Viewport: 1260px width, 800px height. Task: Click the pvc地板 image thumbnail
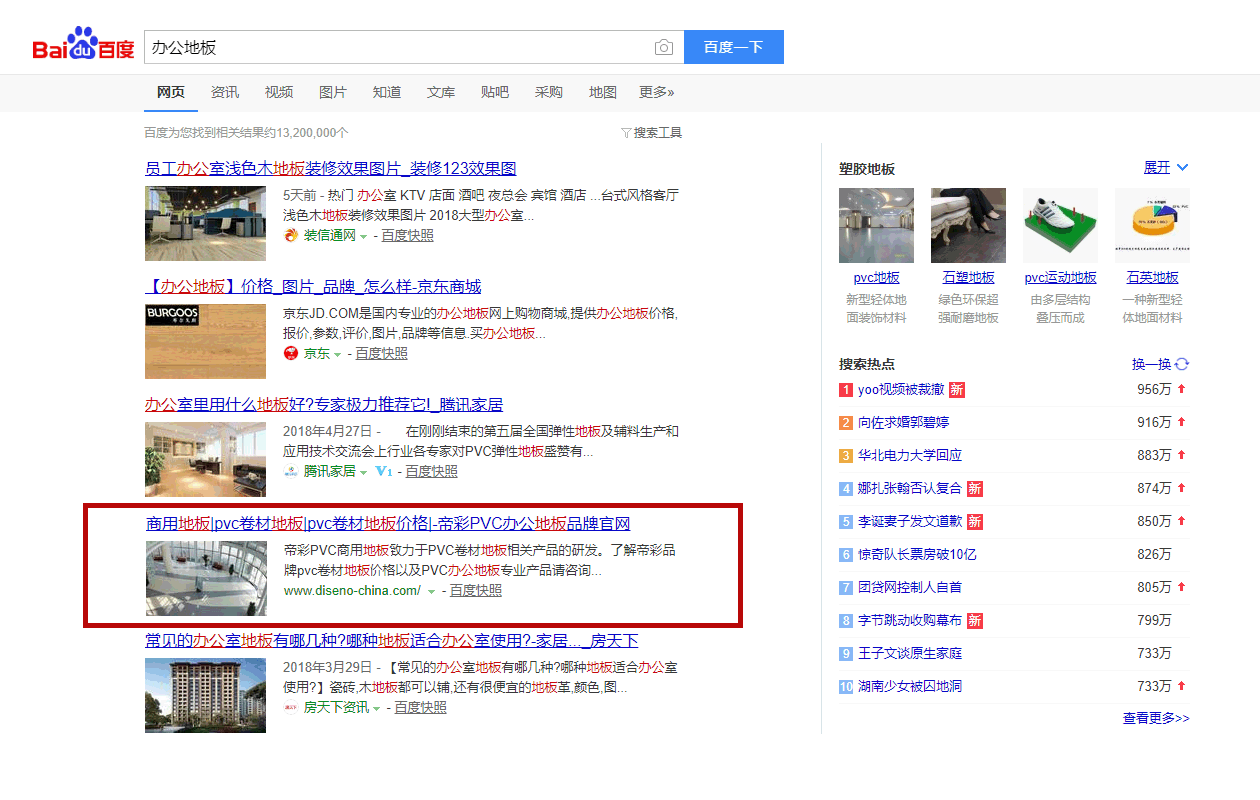(876, 226)
